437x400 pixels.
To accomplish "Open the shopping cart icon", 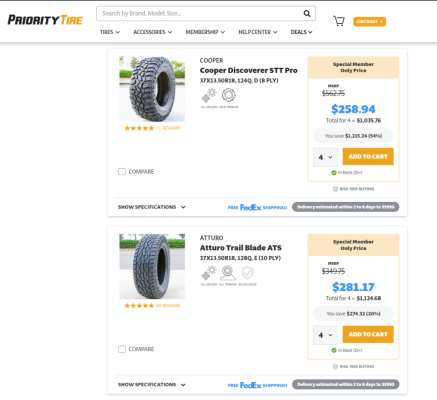I will click(x=339, y=21).
